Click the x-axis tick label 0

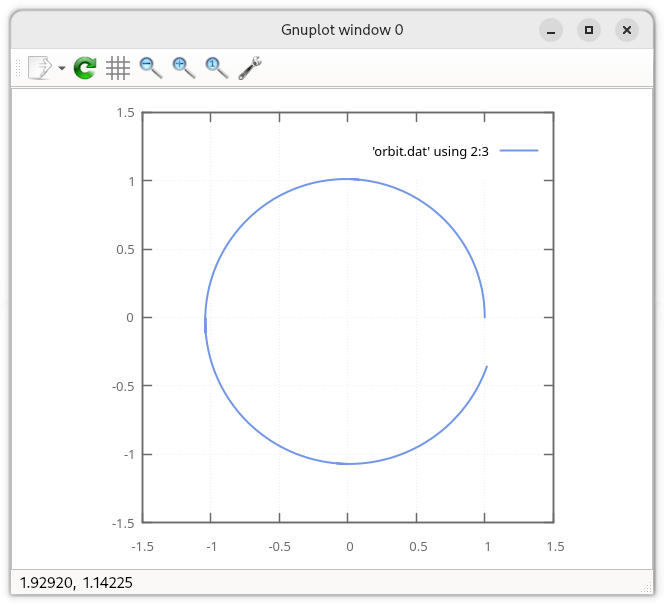click(349, 547)
